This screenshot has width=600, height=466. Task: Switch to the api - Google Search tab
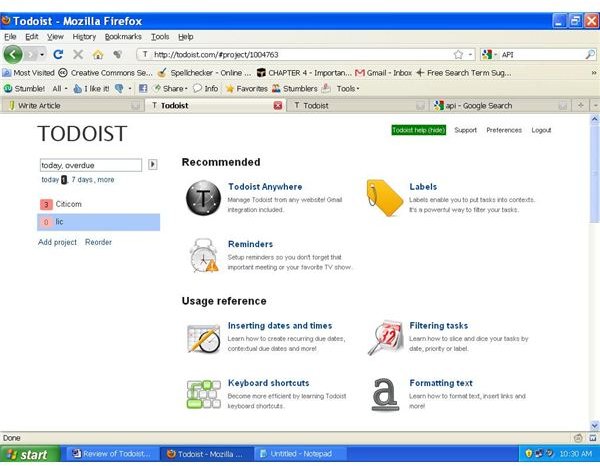(x=501, y=106)
